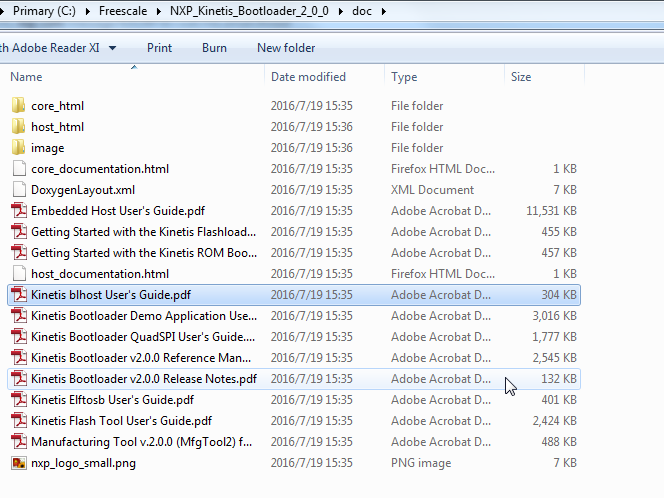Click the XML Document type cell

[x=432, y=190]
